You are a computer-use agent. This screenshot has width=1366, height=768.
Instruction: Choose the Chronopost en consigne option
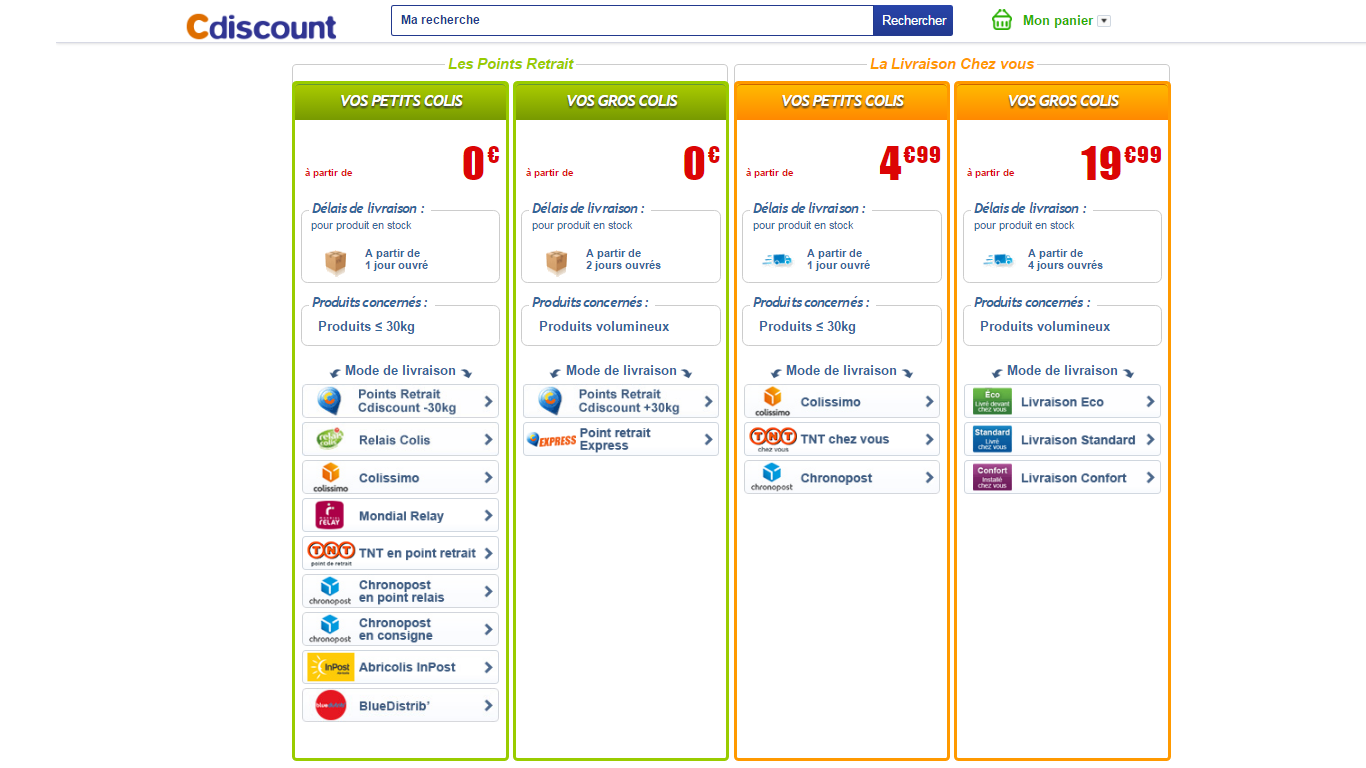pos(400,629)
